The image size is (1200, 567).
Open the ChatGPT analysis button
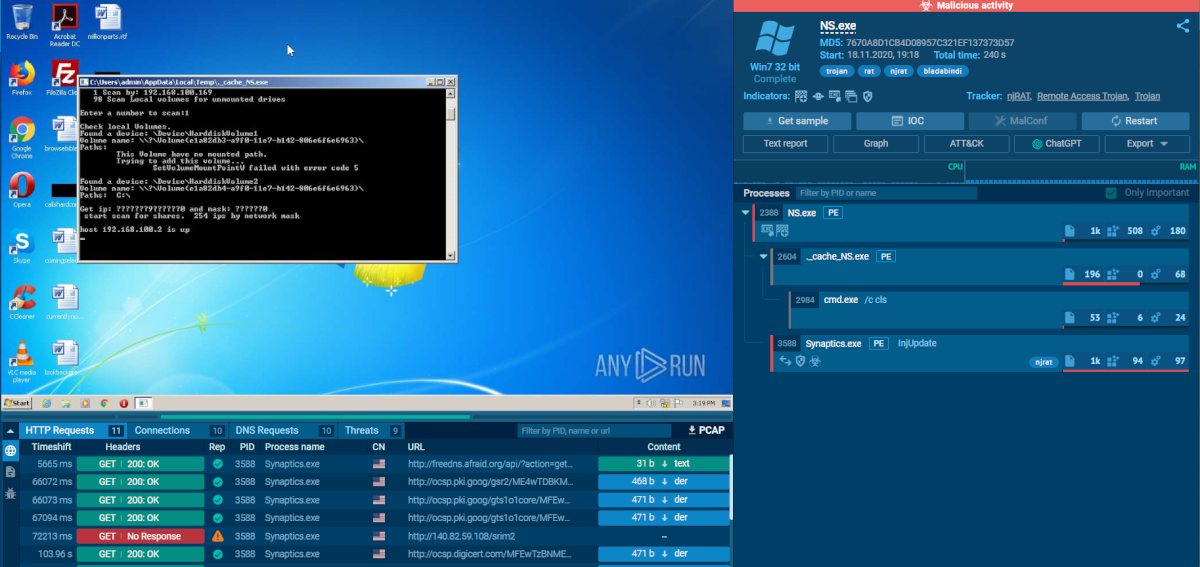click(1058, 144)
